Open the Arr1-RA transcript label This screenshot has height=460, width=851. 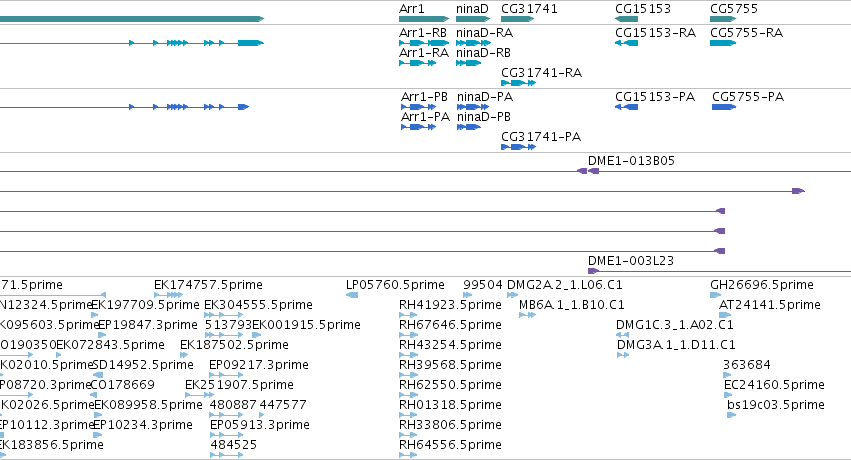[424, 53]
